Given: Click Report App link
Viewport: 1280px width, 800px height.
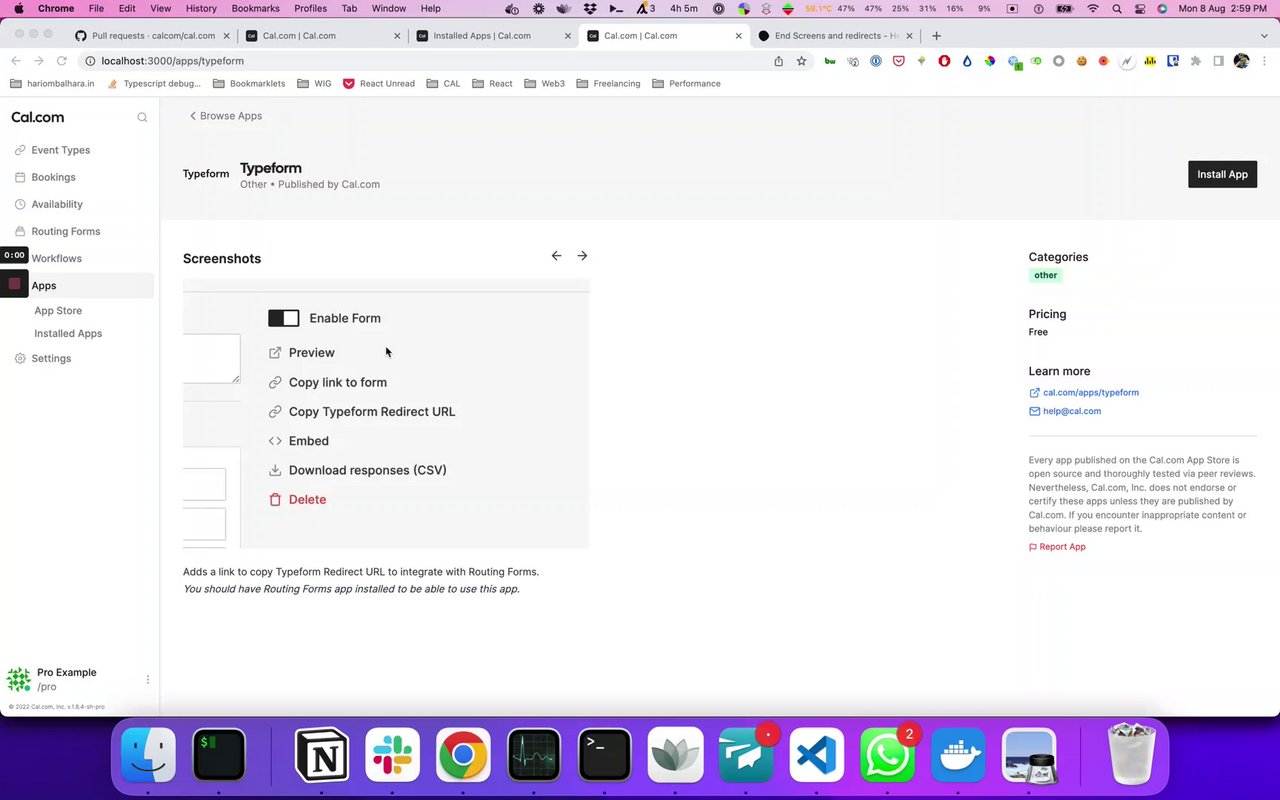Looking at the screenshot, I should pos(1057,547).
